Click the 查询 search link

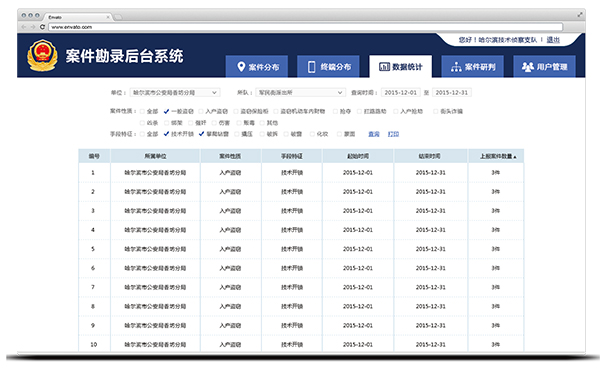[374, 134]
